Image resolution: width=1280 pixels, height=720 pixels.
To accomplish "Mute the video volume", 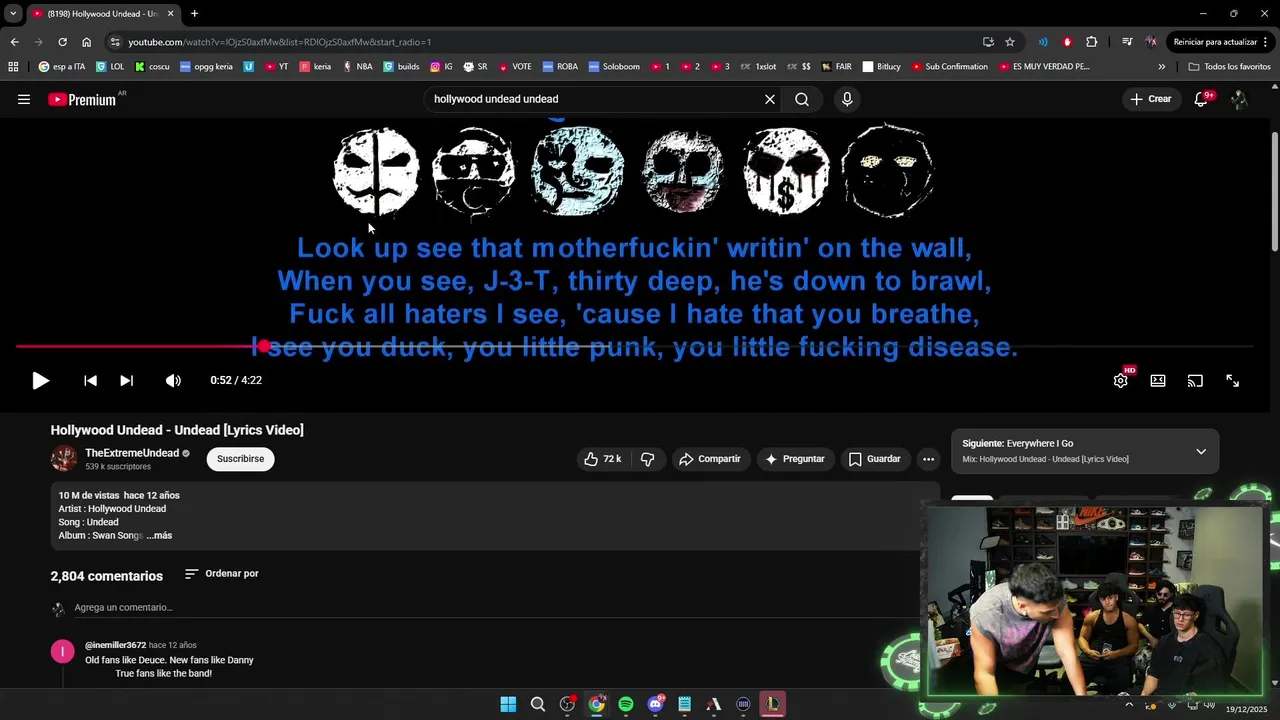I will tap(173, 380).
